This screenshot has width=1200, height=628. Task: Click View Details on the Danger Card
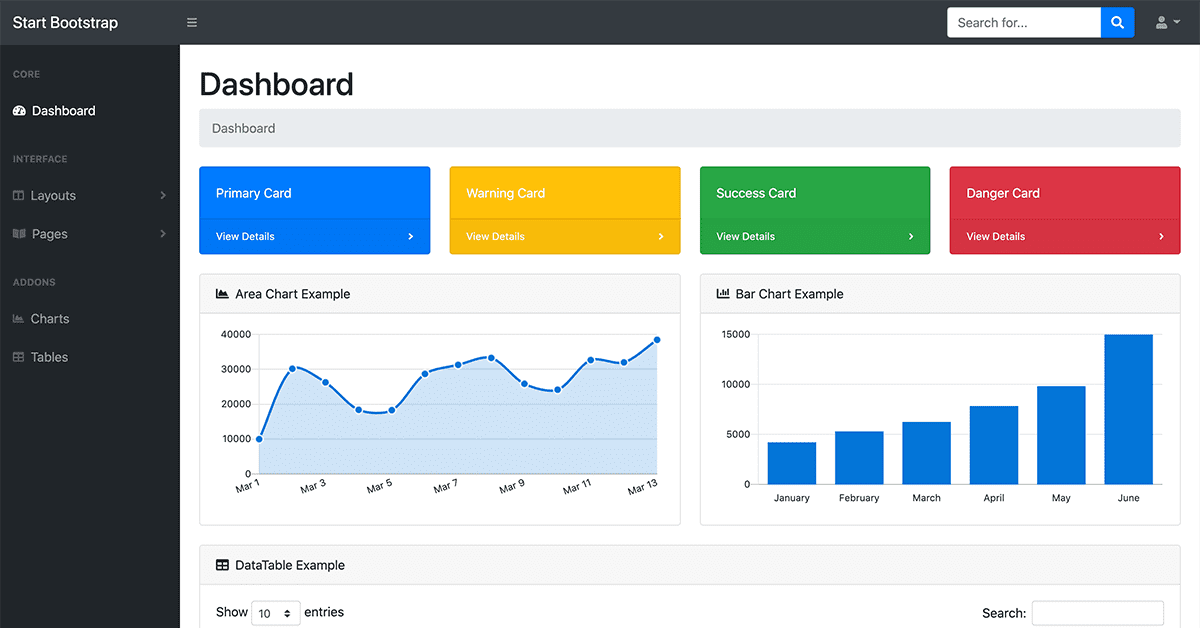[995, 236]
